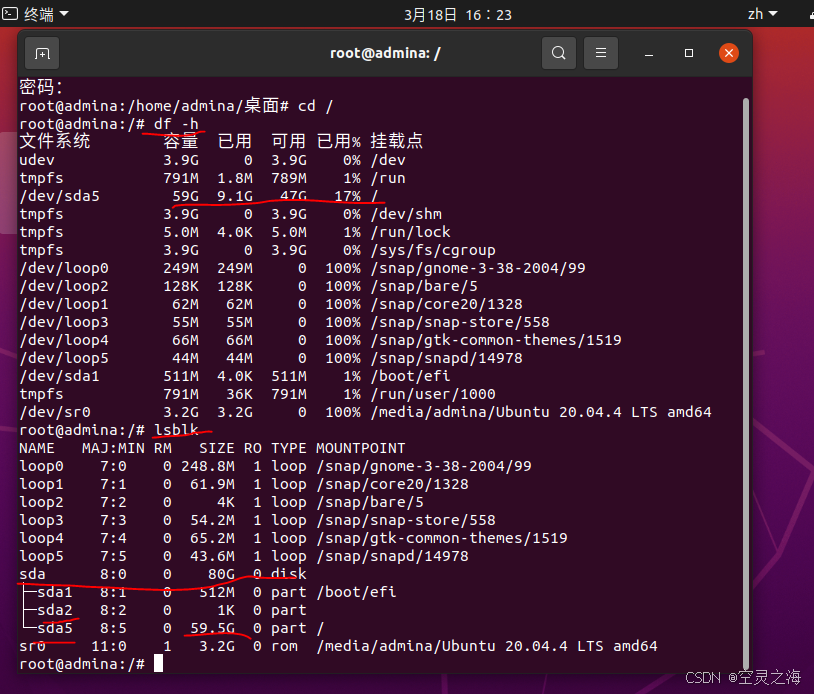Open the 终端 application menu
Image resolution: width=814 pixels, height=694 pixels.
(45, 14)
